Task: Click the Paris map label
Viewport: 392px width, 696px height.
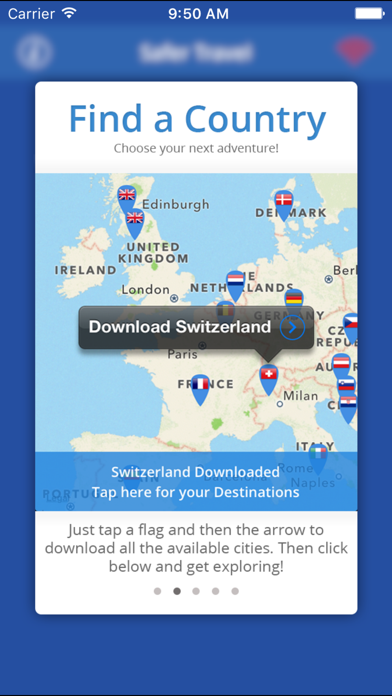Action: pyautogui.click(x=182, y=355)
